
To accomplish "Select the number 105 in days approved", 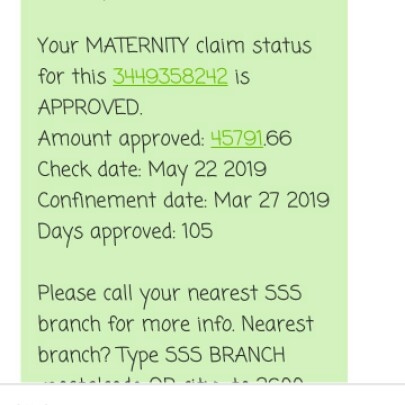I will pyautogui.click(x=198, y=231).
